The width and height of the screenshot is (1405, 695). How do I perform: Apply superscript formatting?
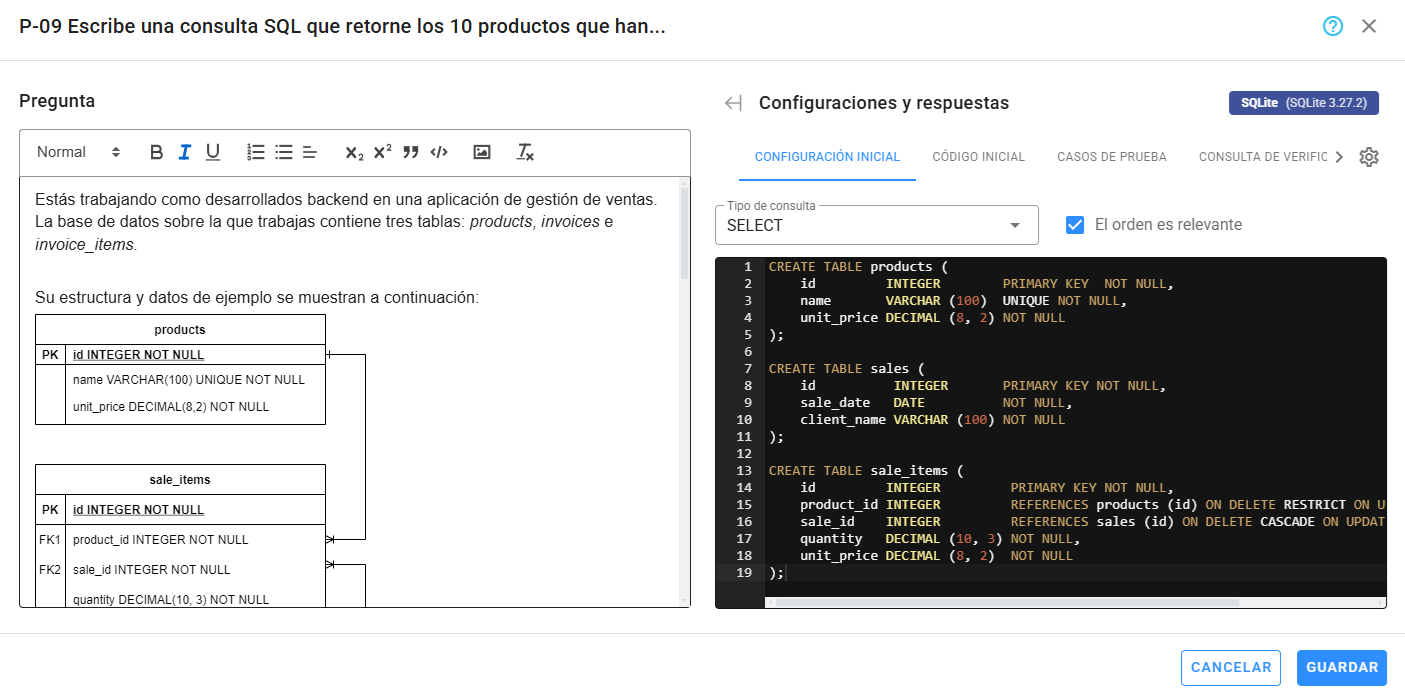click(382, 152)
